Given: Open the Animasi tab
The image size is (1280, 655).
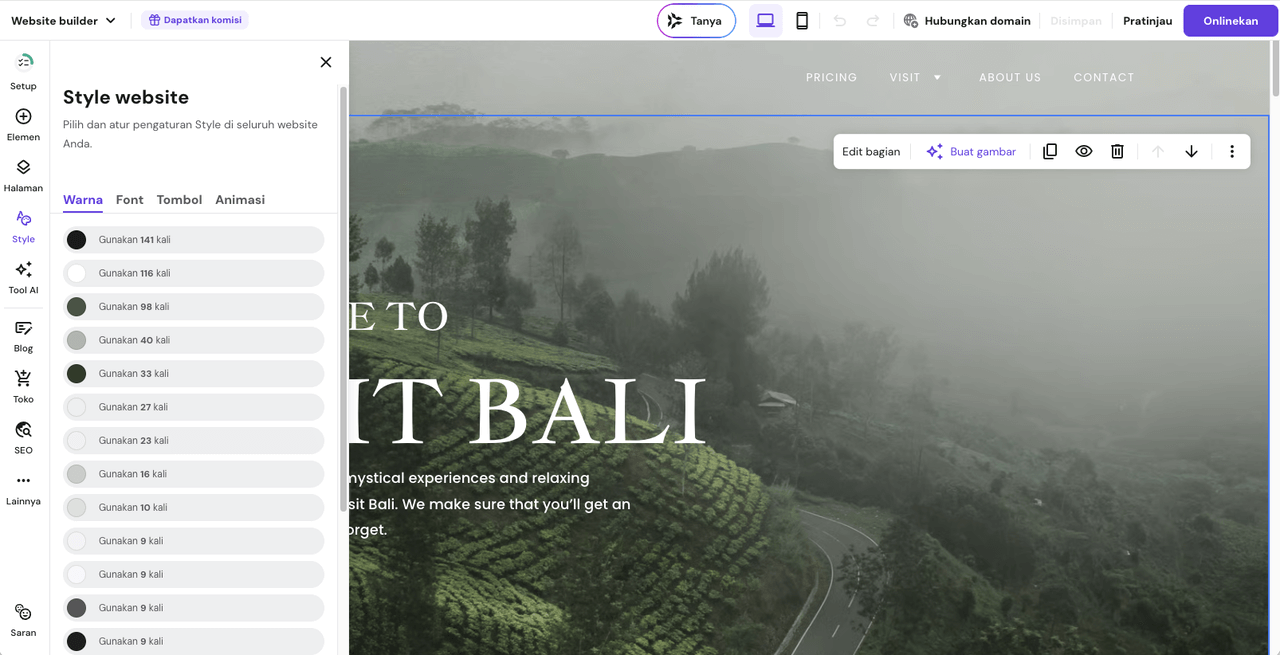Looking at the screenshot, I should [x=240, y=199].
